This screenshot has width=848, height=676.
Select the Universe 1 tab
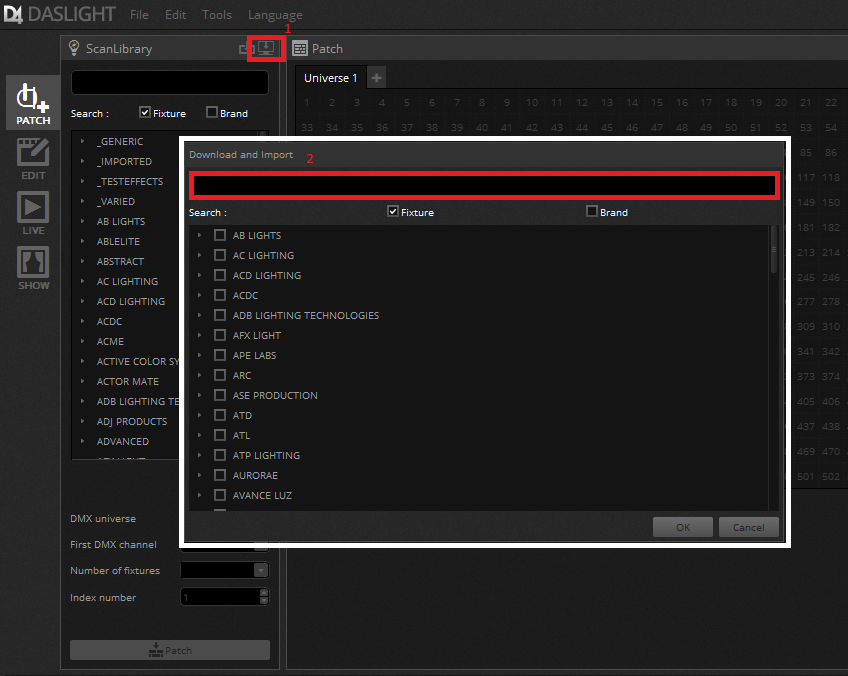[x=330, y=78]
